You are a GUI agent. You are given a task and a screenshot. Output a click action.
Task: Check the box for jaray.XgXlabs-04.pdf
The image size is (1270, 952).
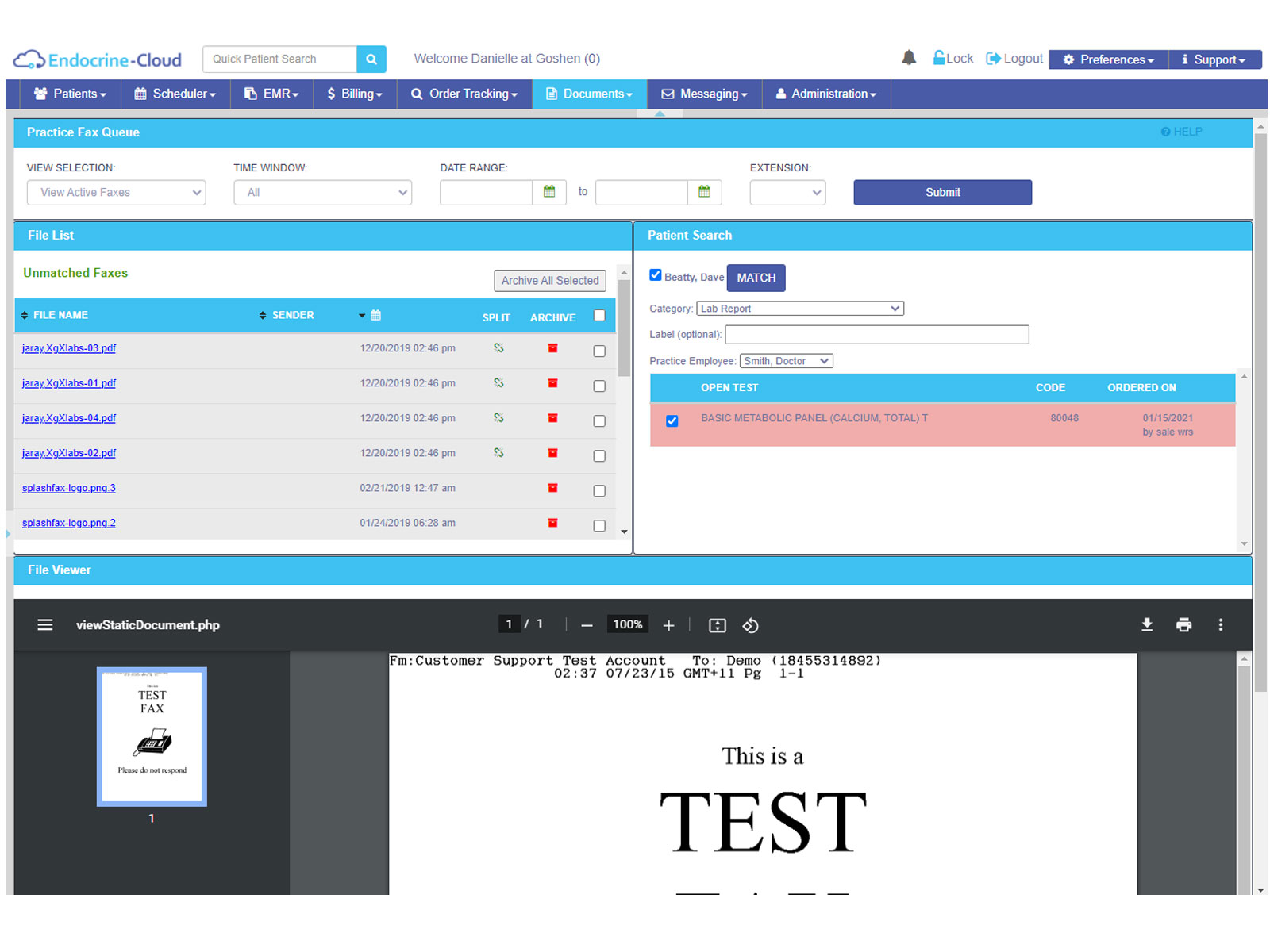tap(599, 421)
